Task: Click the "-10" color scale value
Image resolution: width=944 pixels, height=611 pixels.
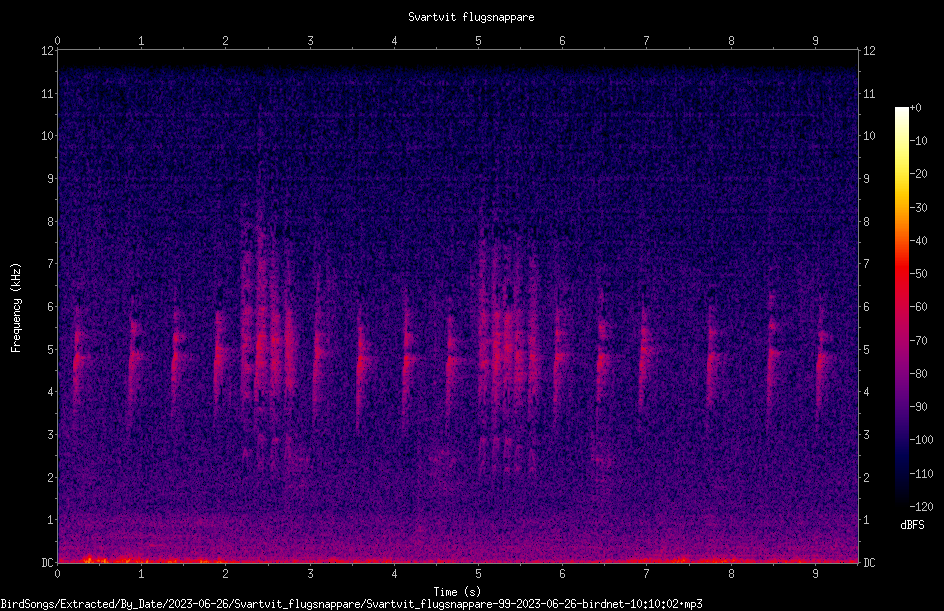Action: (x=918, y=141)
